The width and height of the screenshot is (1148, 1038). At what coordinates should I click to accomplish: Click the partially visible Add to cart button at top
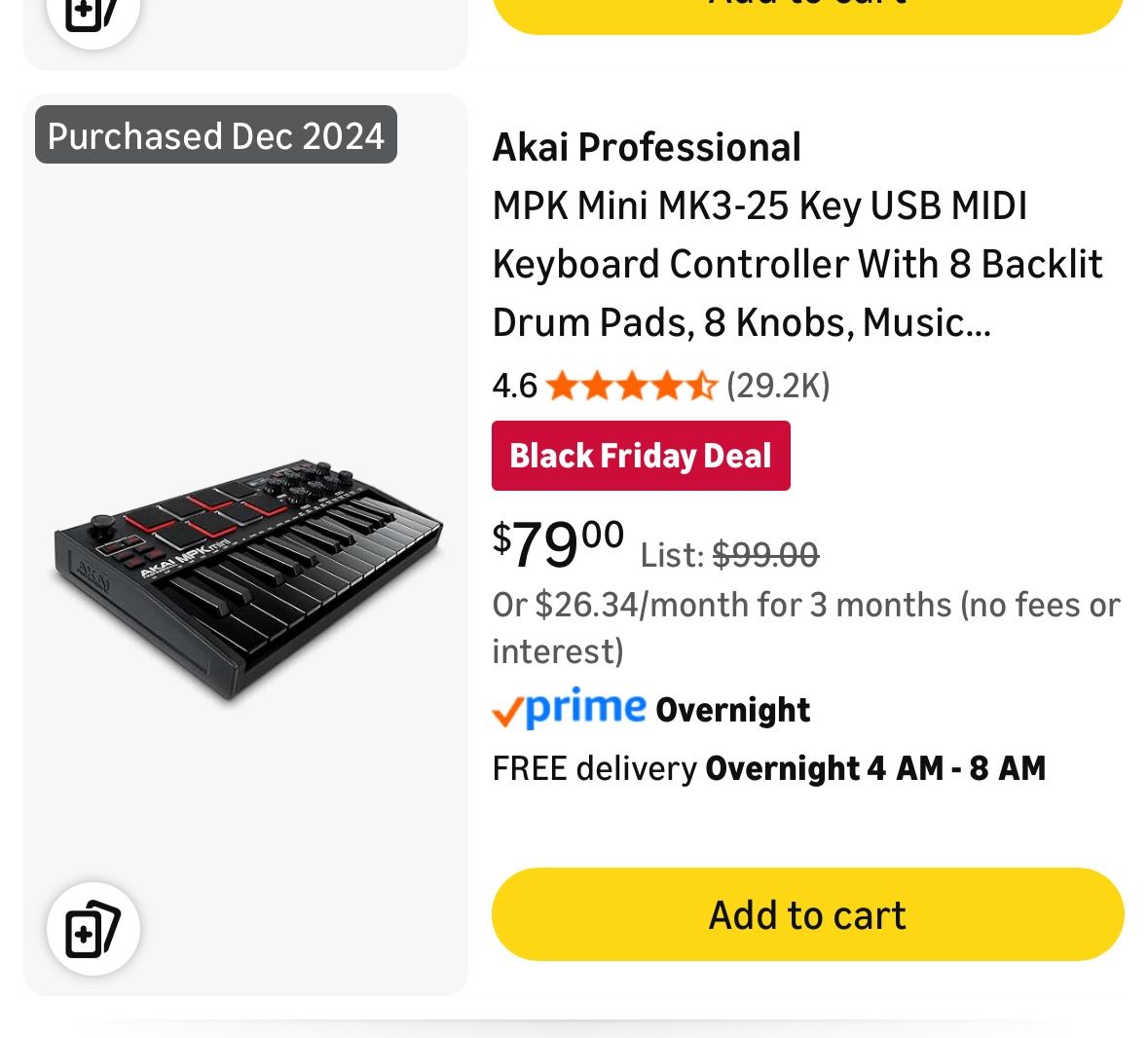[807, 8]
